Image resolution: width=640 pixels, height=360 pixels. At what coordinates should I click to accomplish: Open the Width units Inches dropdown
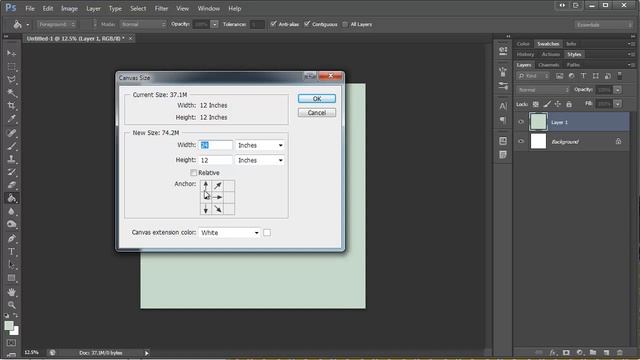(x=260, y=145)
